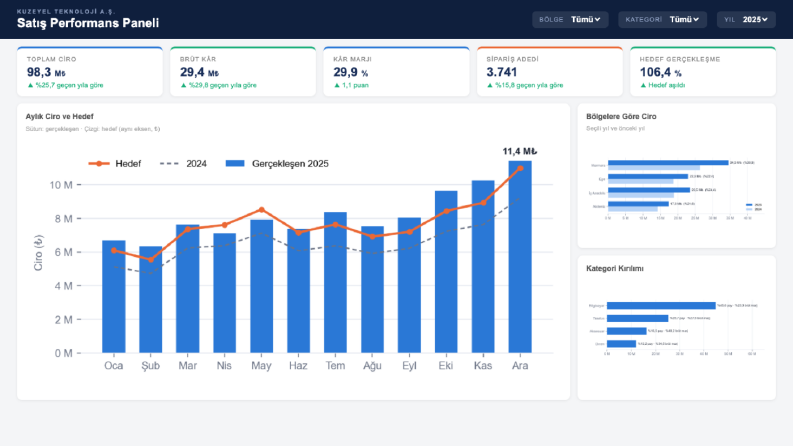Click the longest bar in Kategori Kırılımı
The image size is (793, 446).
click(661, 305)
